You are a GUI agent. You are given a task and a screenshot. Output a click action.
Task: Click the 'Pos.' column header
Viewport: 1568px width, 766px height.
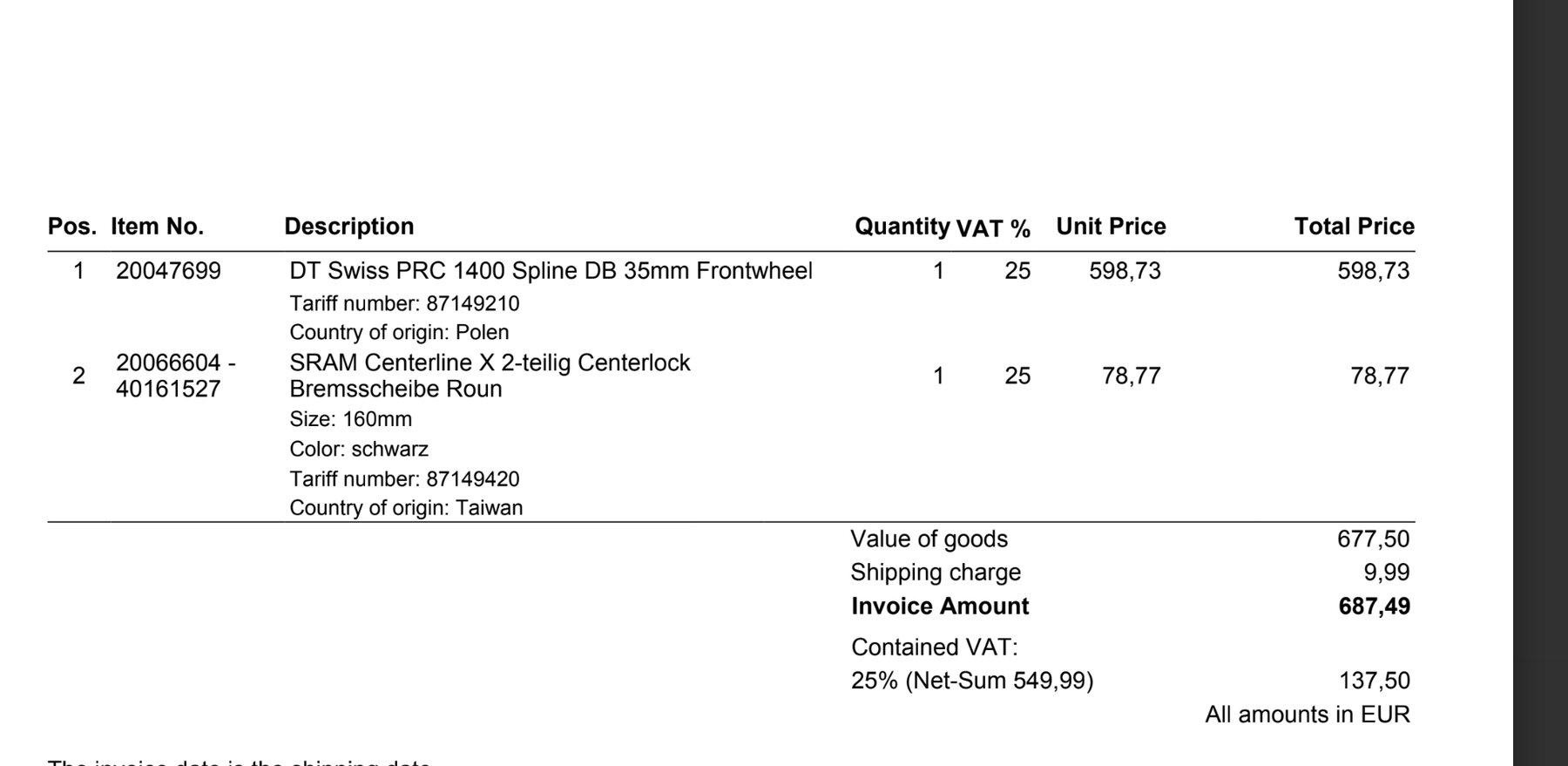coord(72,227)
